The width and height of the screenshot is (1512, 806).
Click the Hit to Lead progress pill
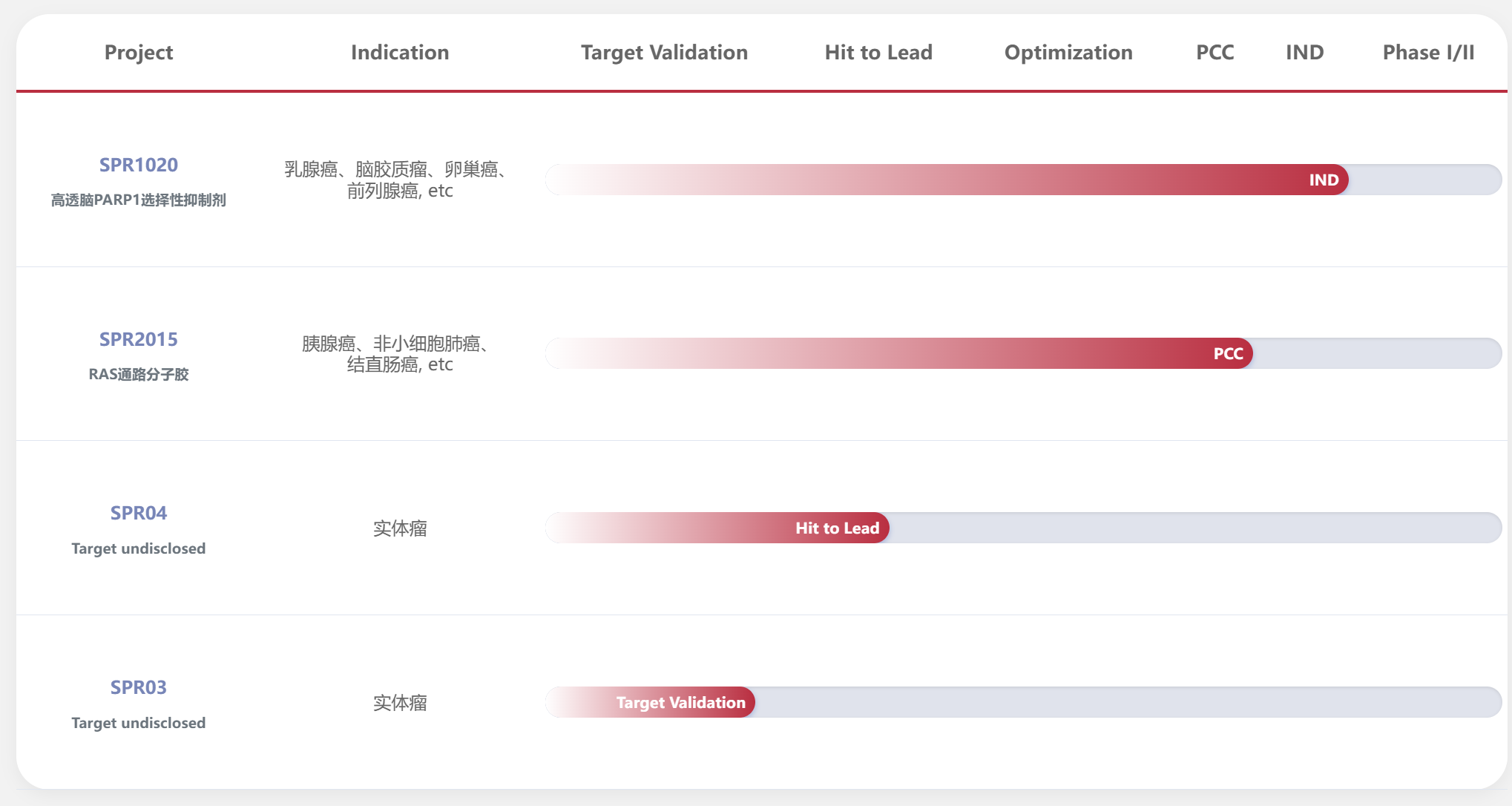[x=837, y=528]
